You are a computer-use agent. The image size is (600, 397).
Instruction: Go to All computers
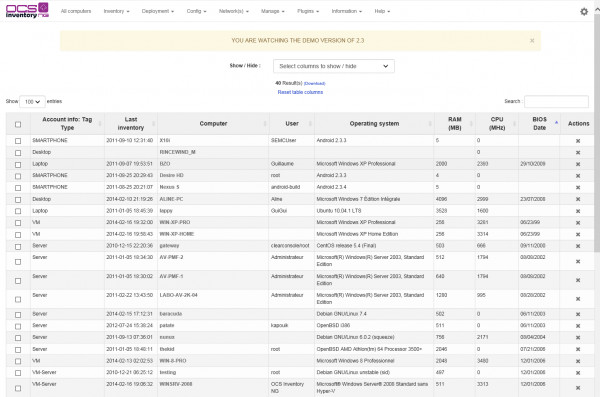pos(76,11)
